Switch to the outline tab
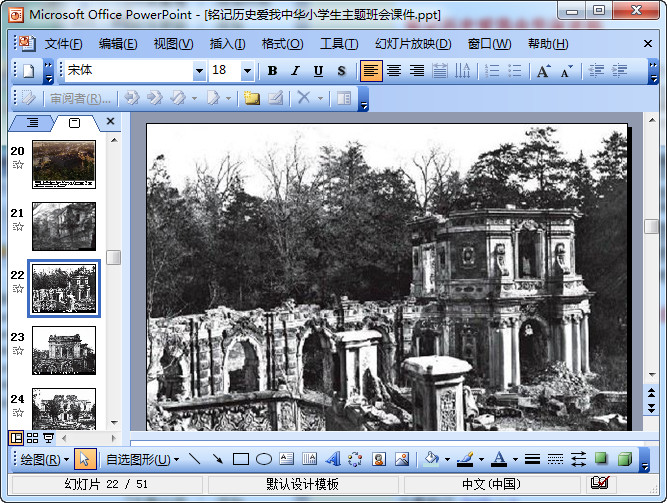The width and height of the screenshot is (667, 503). click(x=32, y=122)
